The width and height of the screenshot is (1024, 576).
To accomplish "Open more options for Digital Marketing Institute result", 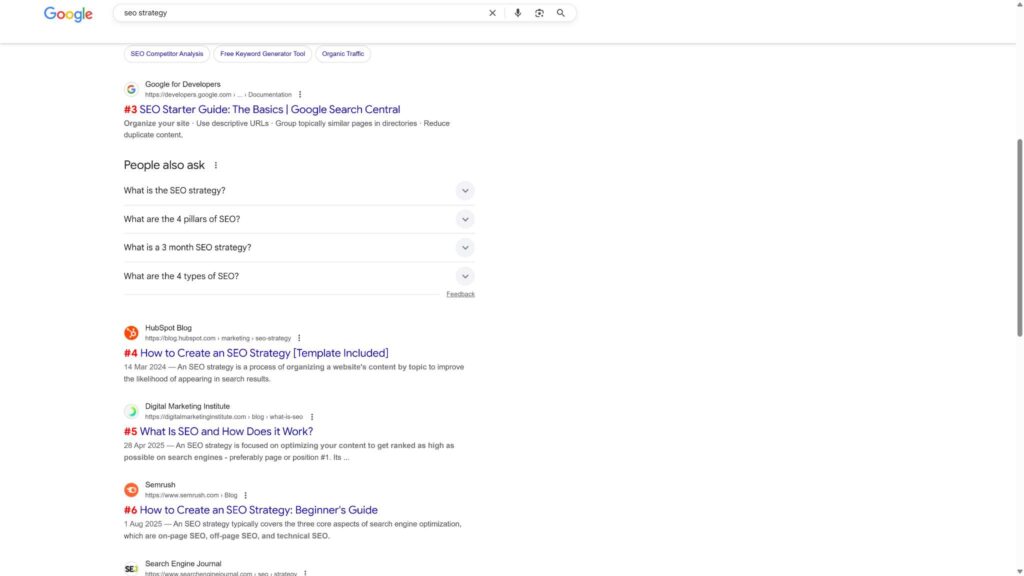I will tap(312, 417).
